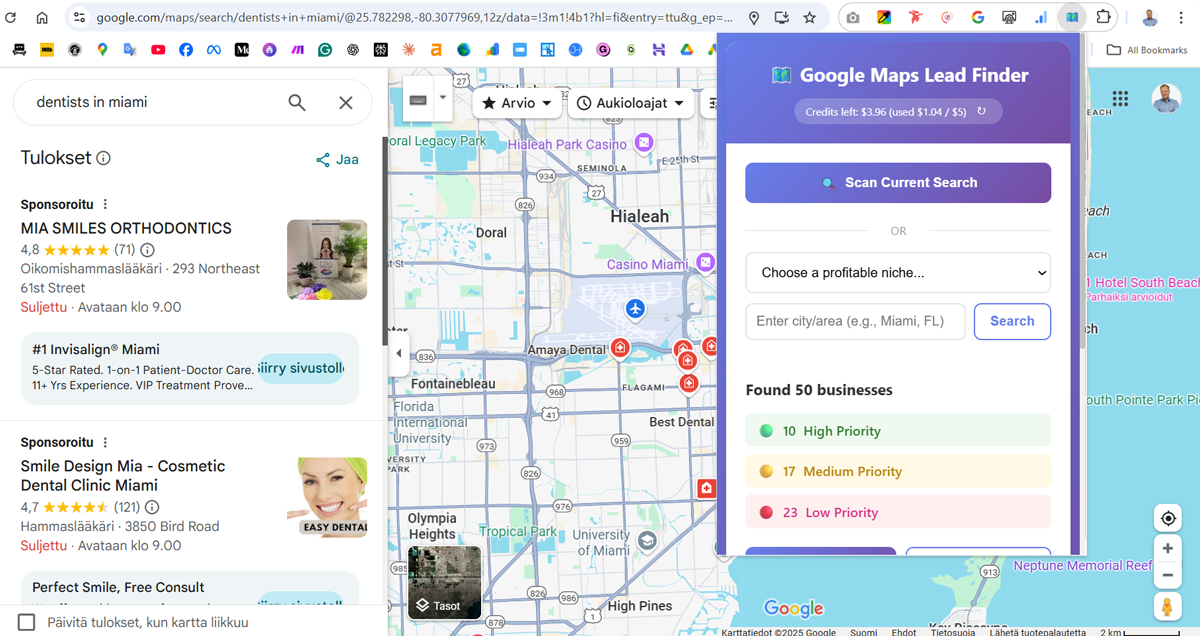Collapse the side results panel arrow
The height and width of the screenshot is (636, 1200).
(x=399, y=353)
